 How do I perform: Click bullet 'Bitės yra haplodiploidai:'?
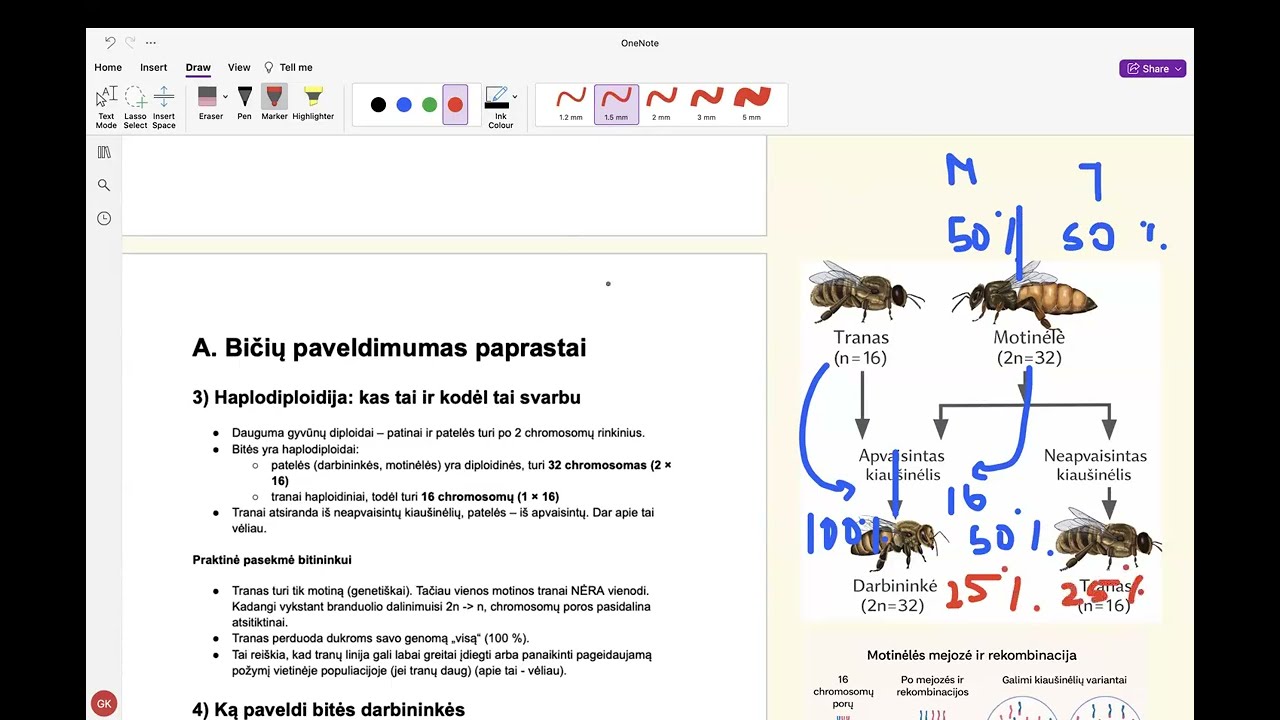click(x=295, y=449)
